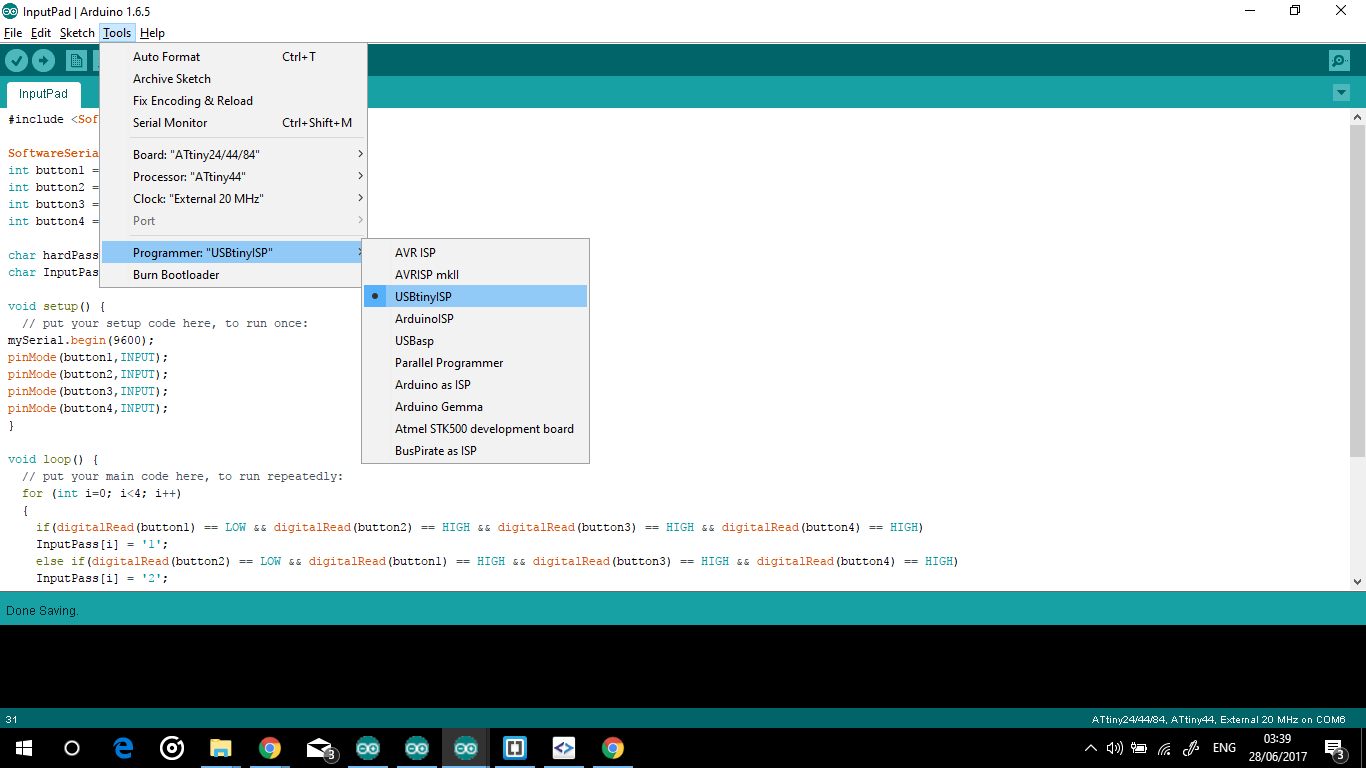Switch to first Arduino taskbar window
The width and height of the screenshot is (1366, 768).
[x=368, y=748]
